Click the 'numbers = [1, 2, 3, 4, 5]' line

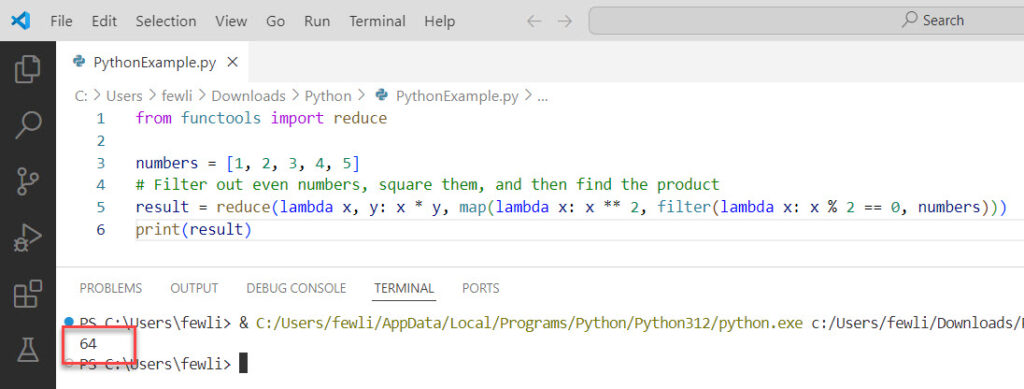point(248,163)
